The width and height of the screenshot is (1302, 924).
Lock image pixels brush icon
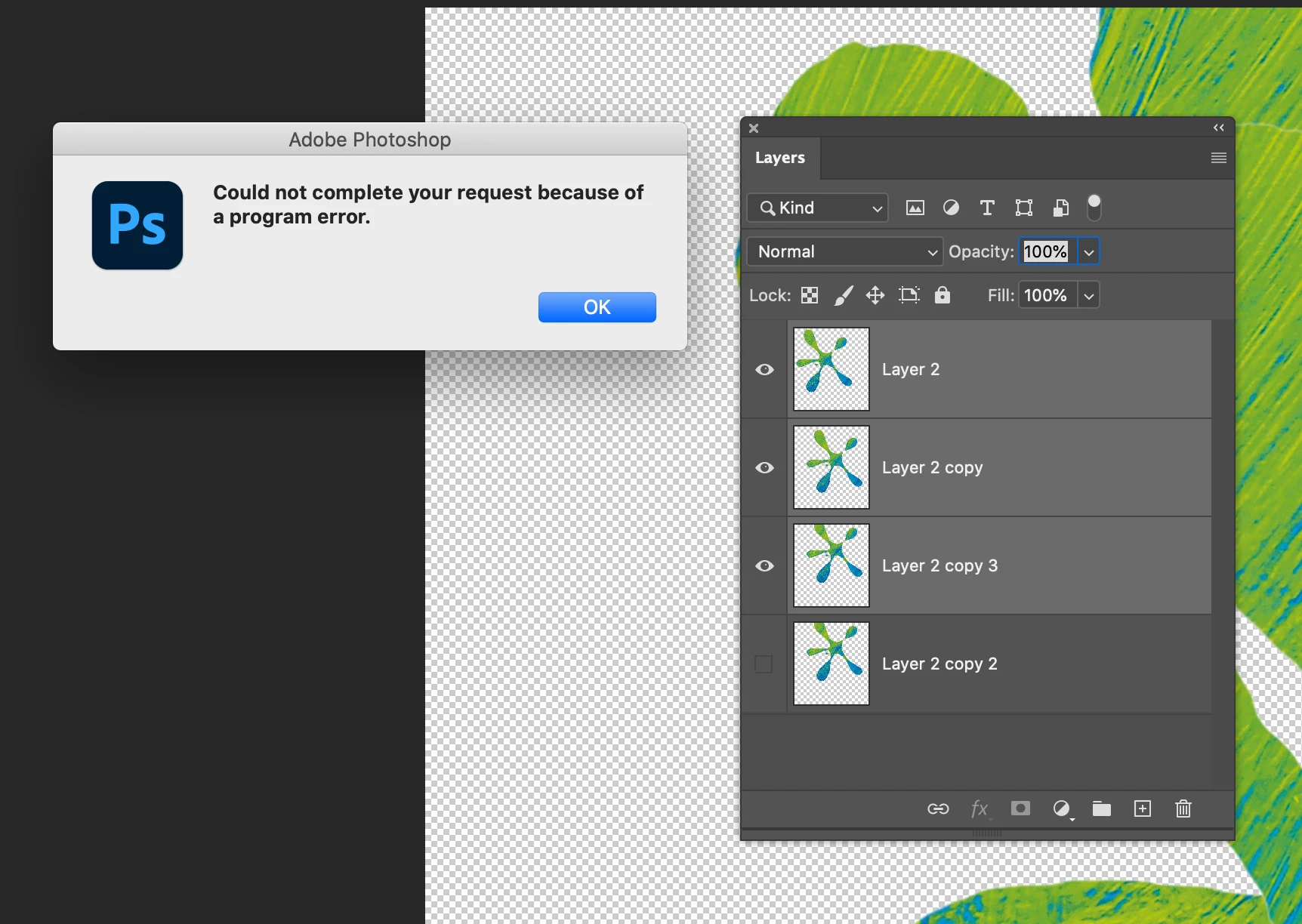[x=844, y=295]
